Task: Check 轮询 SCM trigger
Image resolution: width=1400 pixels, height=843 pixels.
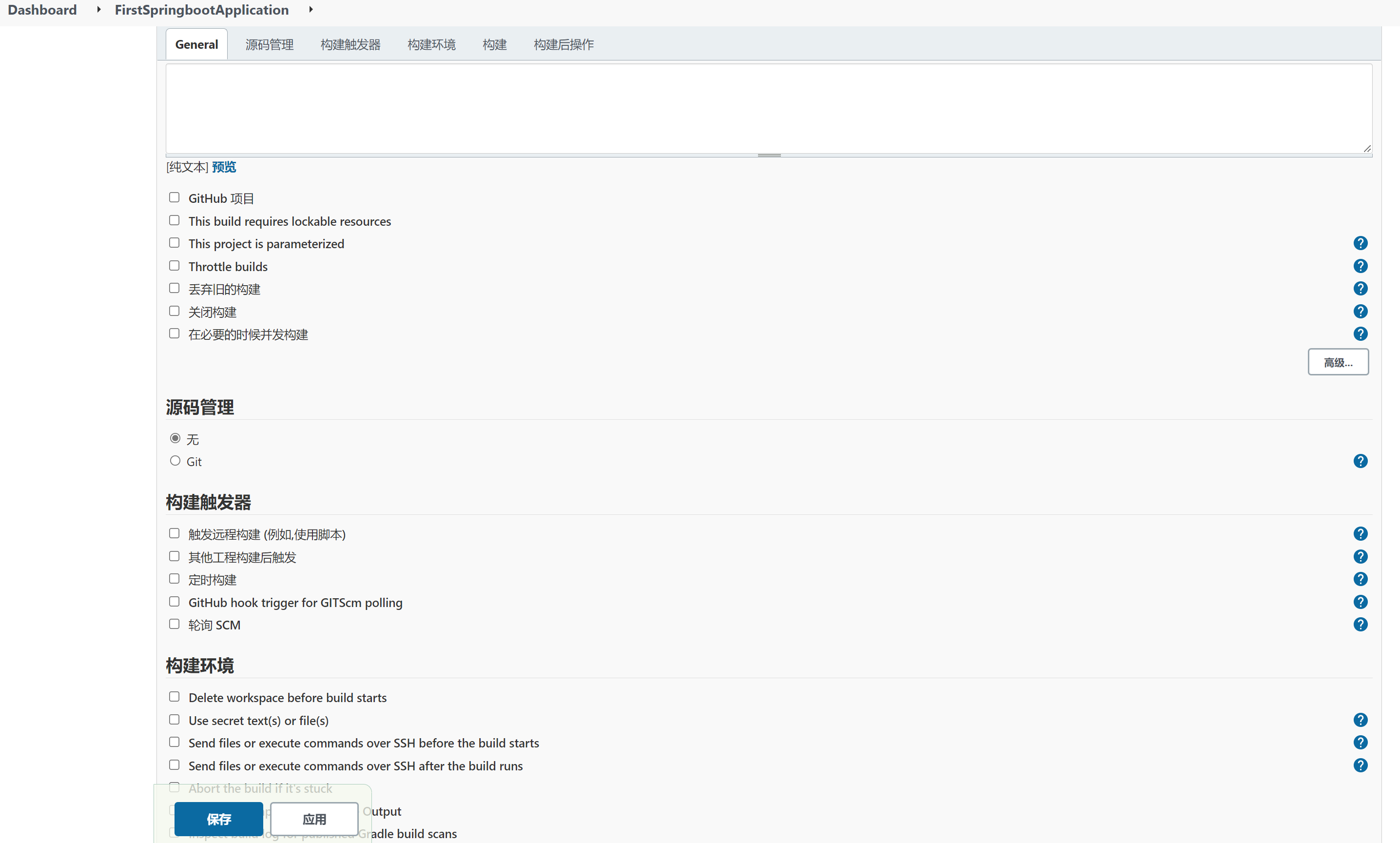Action: [175, 624]
